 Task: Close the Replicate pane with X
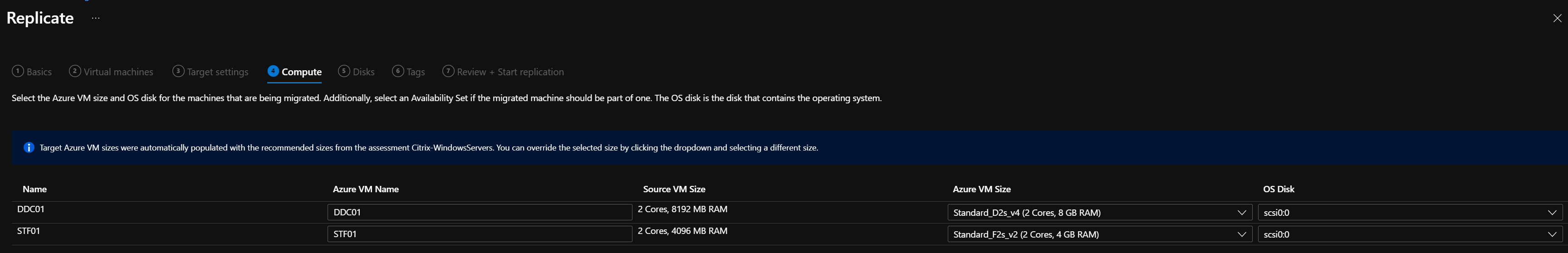1557,18
